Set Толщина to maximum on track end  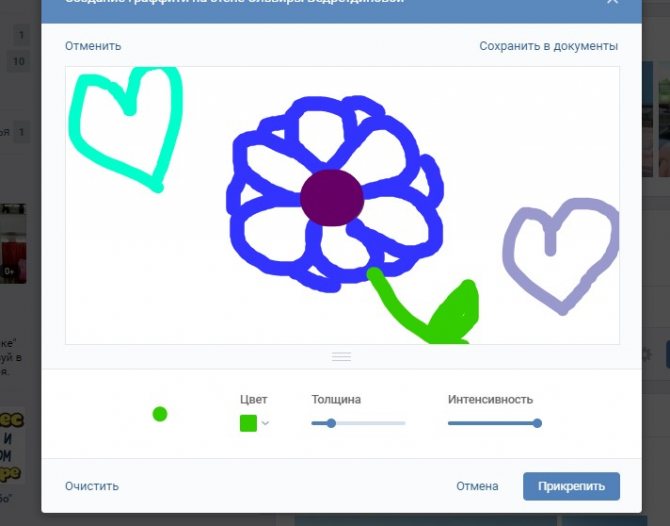(404, 423)
